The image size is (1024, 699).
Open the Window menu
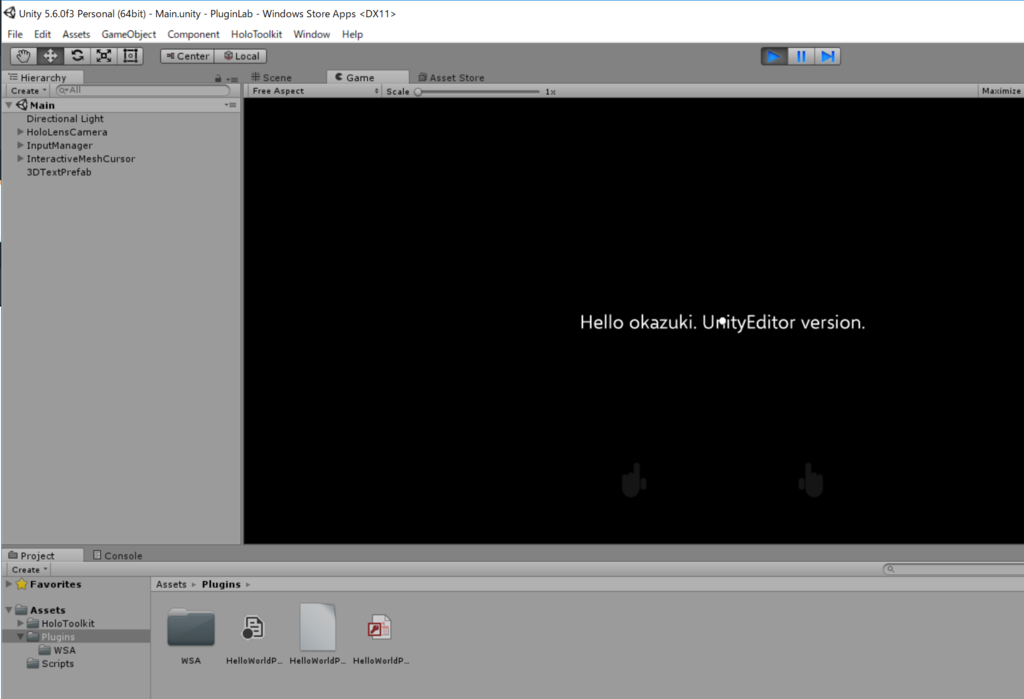click(312, 35)
